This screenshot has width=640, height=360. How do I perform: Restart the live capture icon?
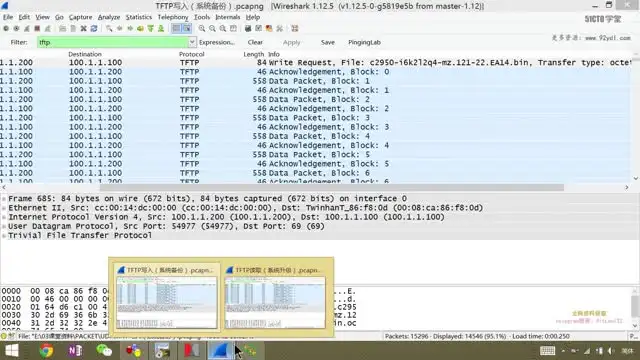[x=48, y=29]
